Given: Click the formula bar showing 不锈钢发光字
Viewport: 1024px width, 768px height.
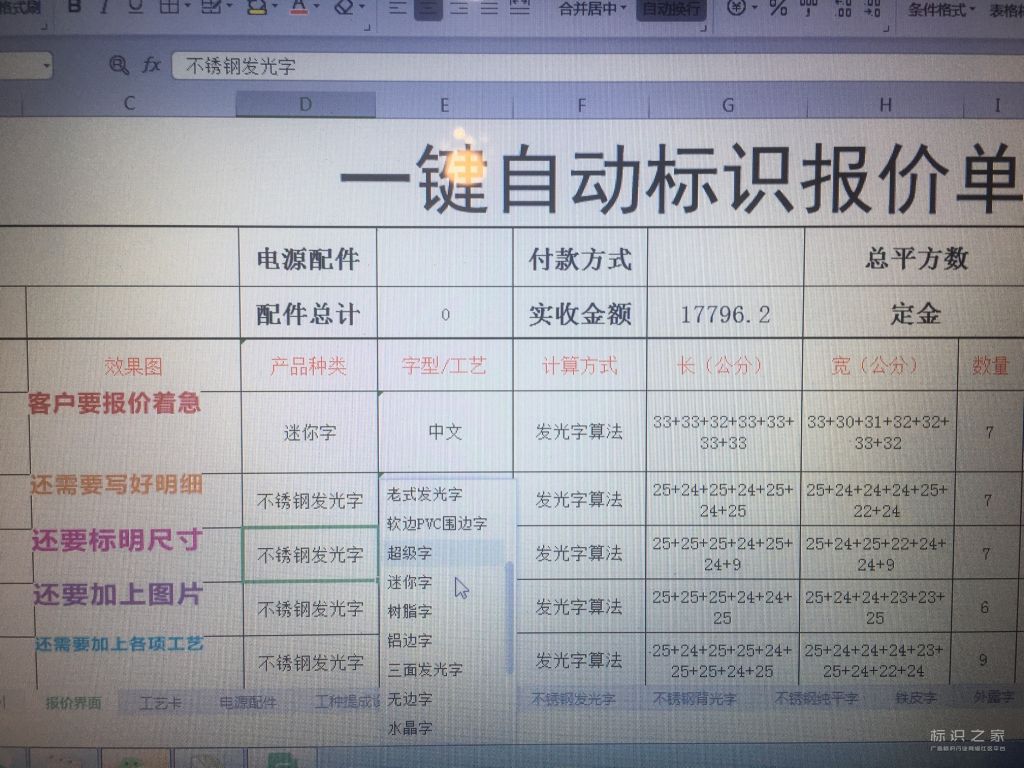Looking at the screenshot, I should [x=598, y=66].
